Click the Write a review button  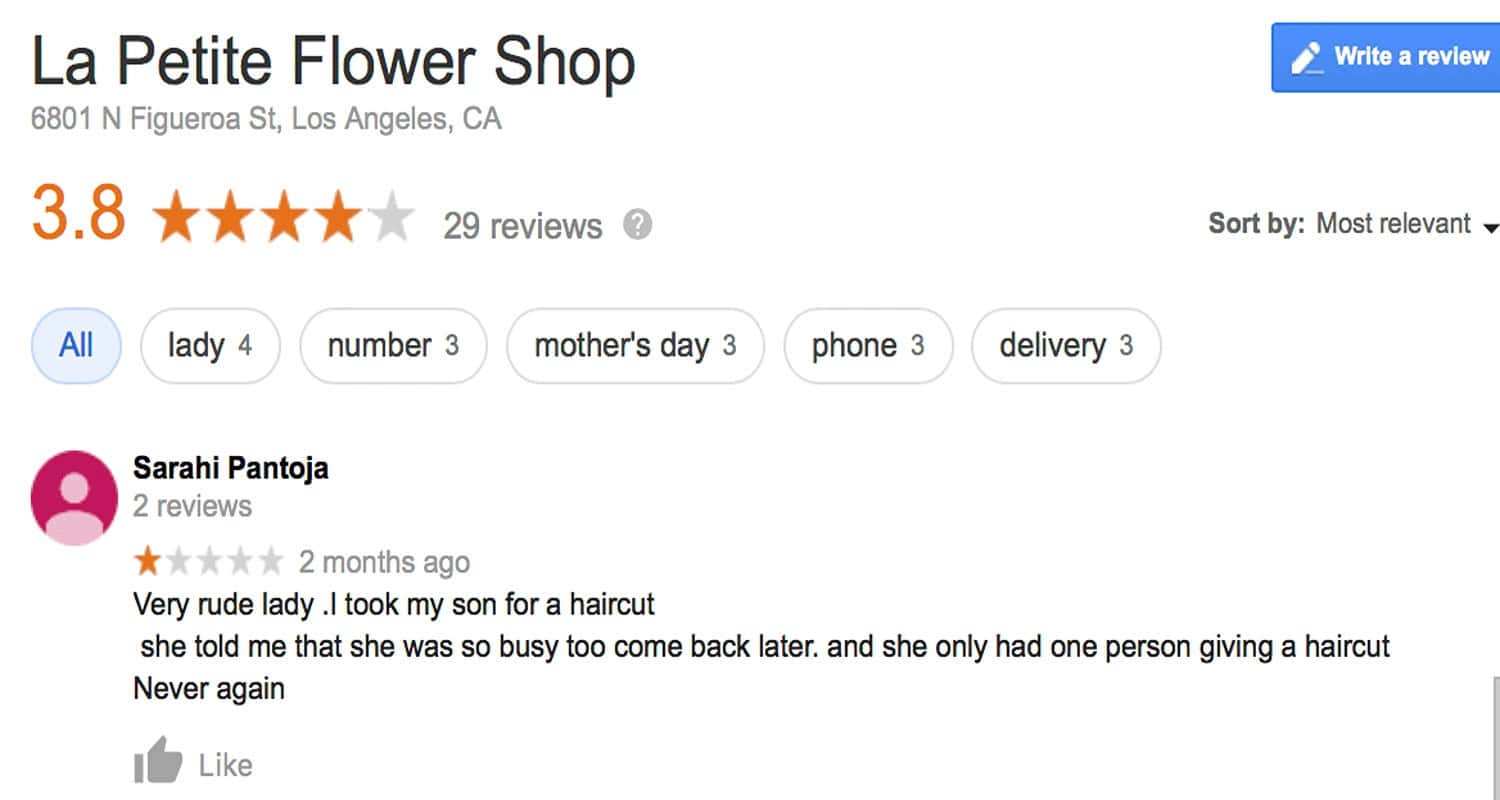point(1386,58)
